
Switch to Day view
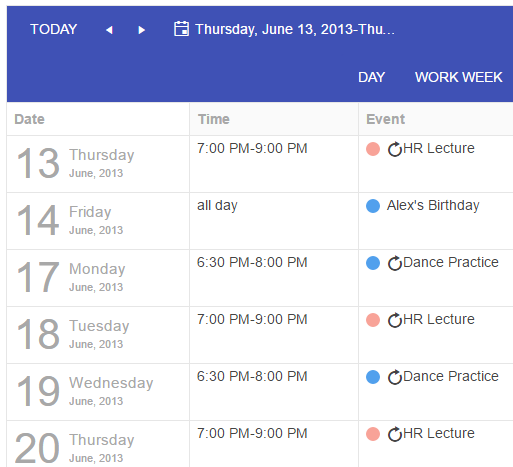[x=371, y=77]
